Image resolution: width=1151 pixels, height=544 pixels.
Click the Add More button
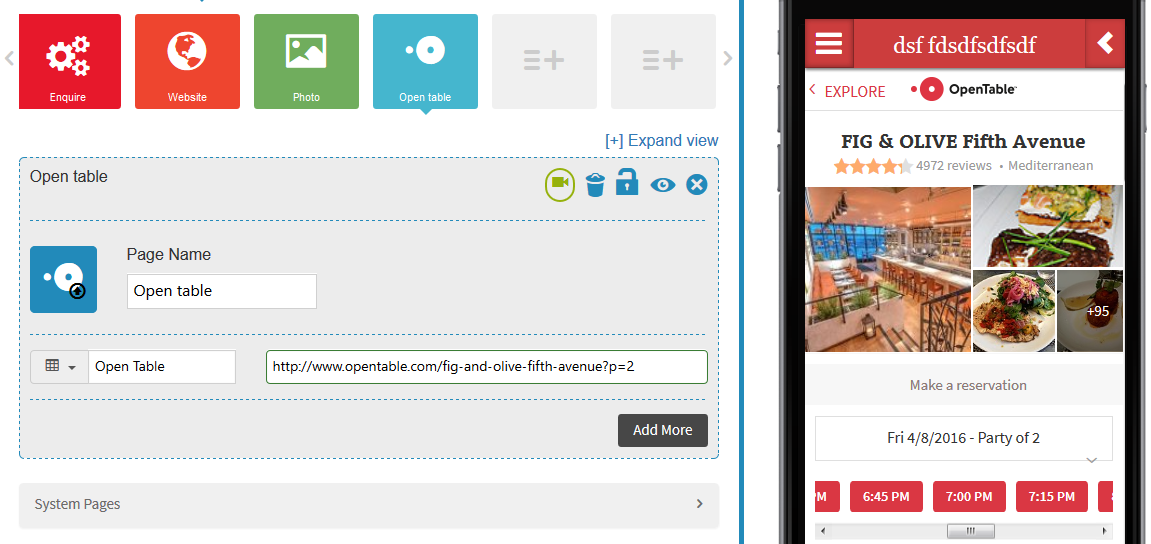tap(663, 430)
